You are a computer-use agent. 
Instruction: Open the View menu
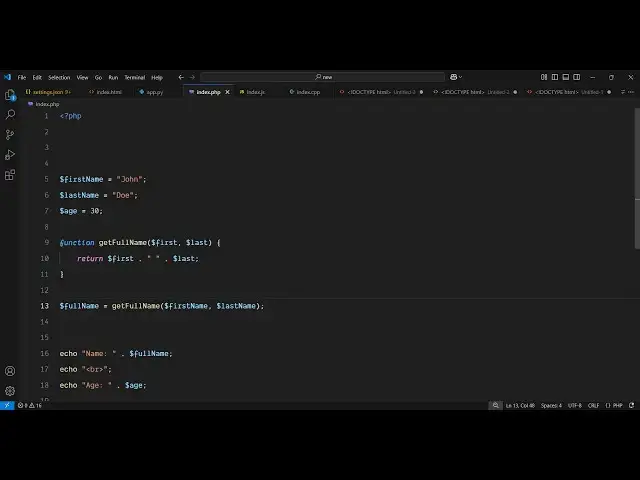[82, 78]
